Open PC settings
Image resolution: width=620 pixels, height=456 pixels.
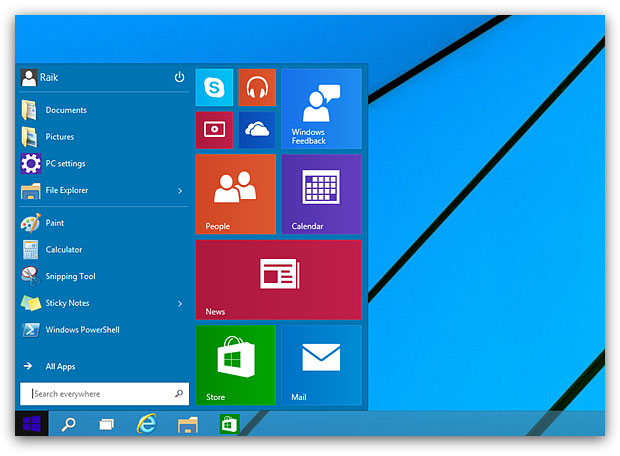104,163
